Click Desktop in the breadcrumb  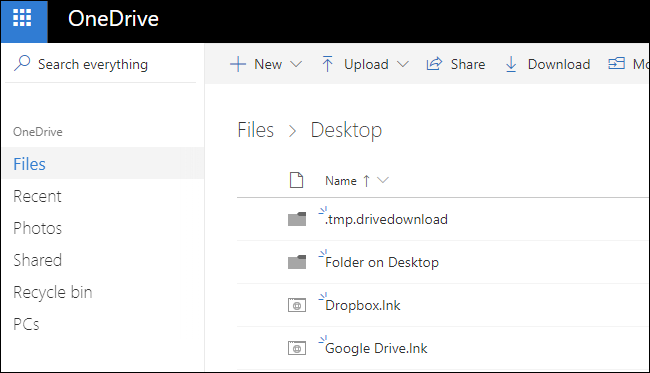(346, 131)
